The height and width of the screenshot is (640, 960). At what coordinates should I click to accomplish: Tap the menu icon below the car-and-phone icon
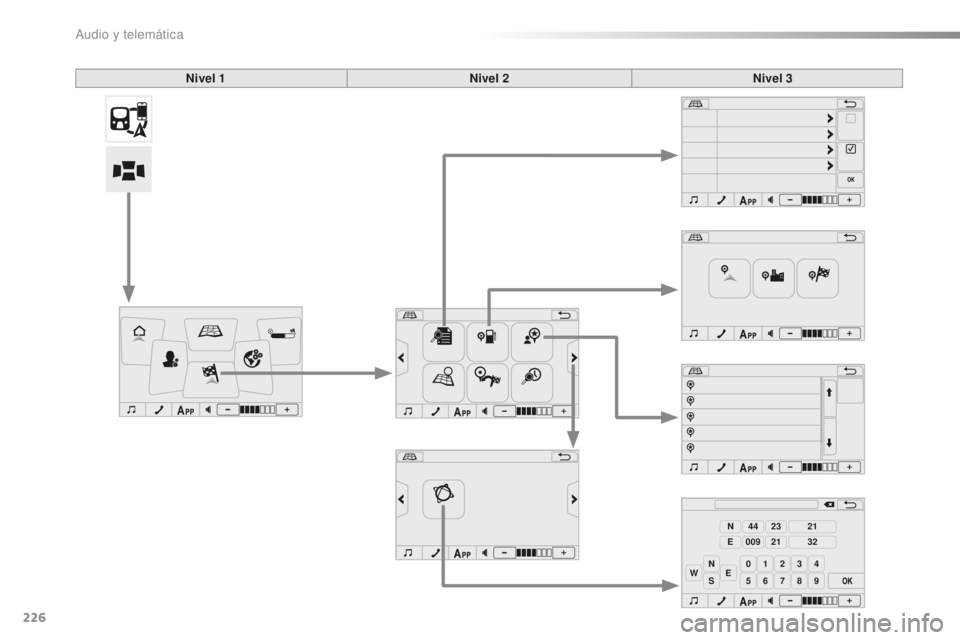129,170
